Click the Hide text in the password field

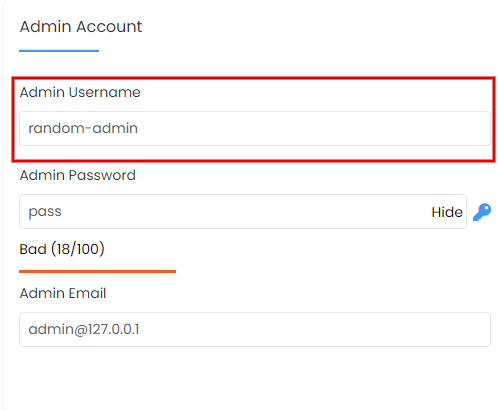[447, 212]
